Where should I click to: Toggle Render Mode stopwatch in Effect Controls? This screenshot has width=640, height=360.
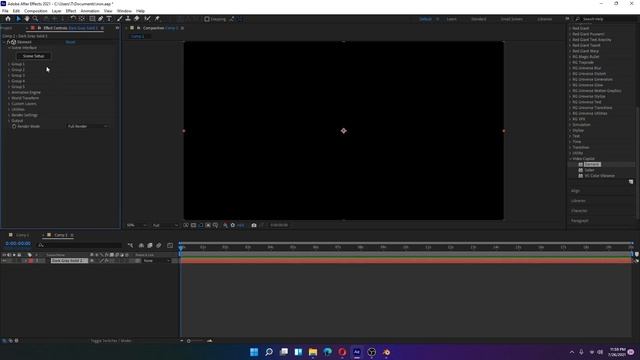[14, 126]
